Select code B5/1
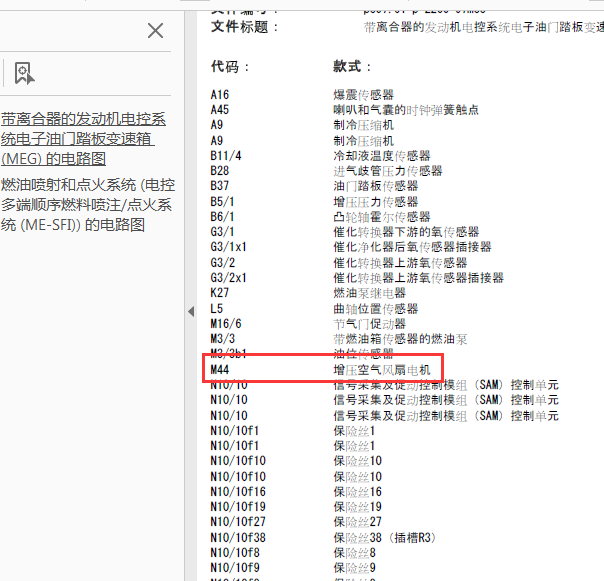Screen dimensions: 604x581 point(222,202)
